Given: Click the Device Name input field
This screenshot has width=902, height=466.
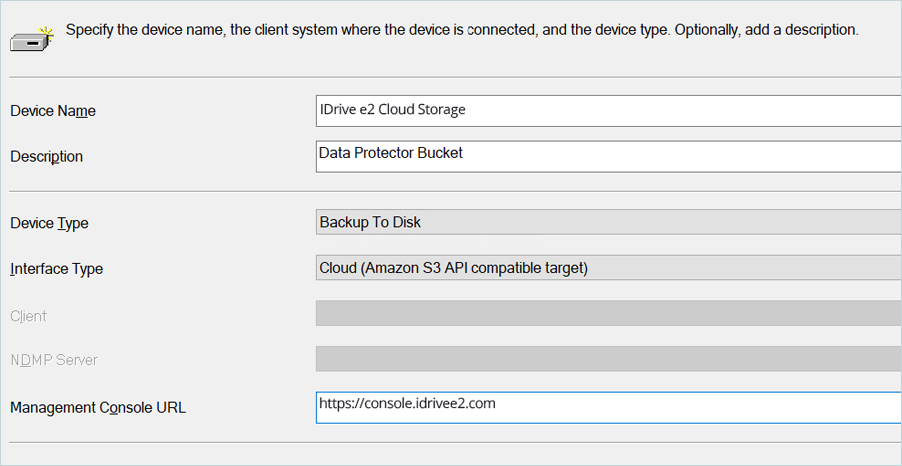Looking at the screenshot, I should 608,110.
